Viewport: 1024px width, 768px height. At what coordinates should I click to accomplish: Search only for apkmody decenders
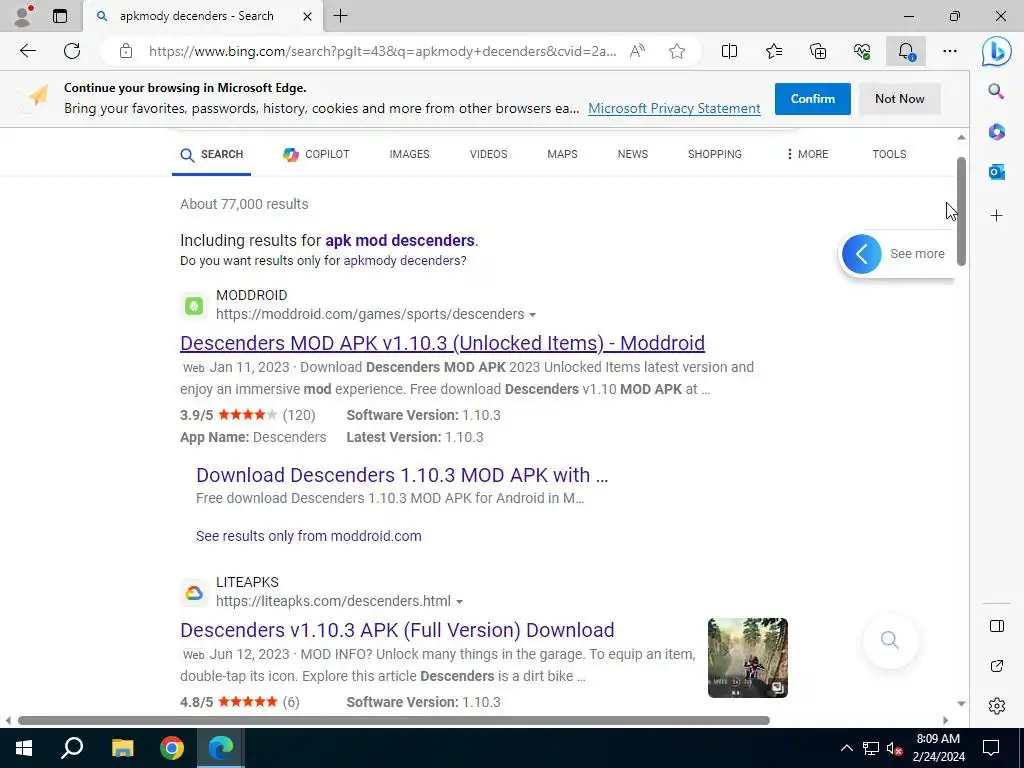403,261
